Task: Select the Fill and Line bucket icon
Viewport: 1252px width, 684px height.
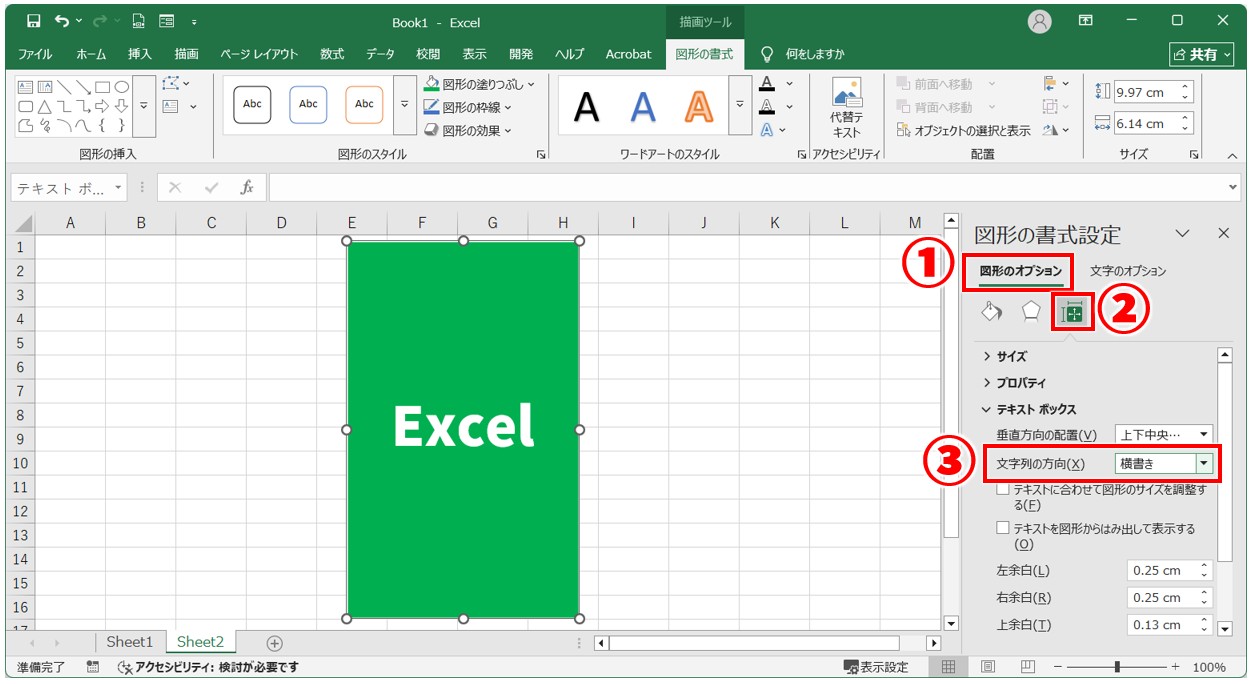Action: coord(991,312)
